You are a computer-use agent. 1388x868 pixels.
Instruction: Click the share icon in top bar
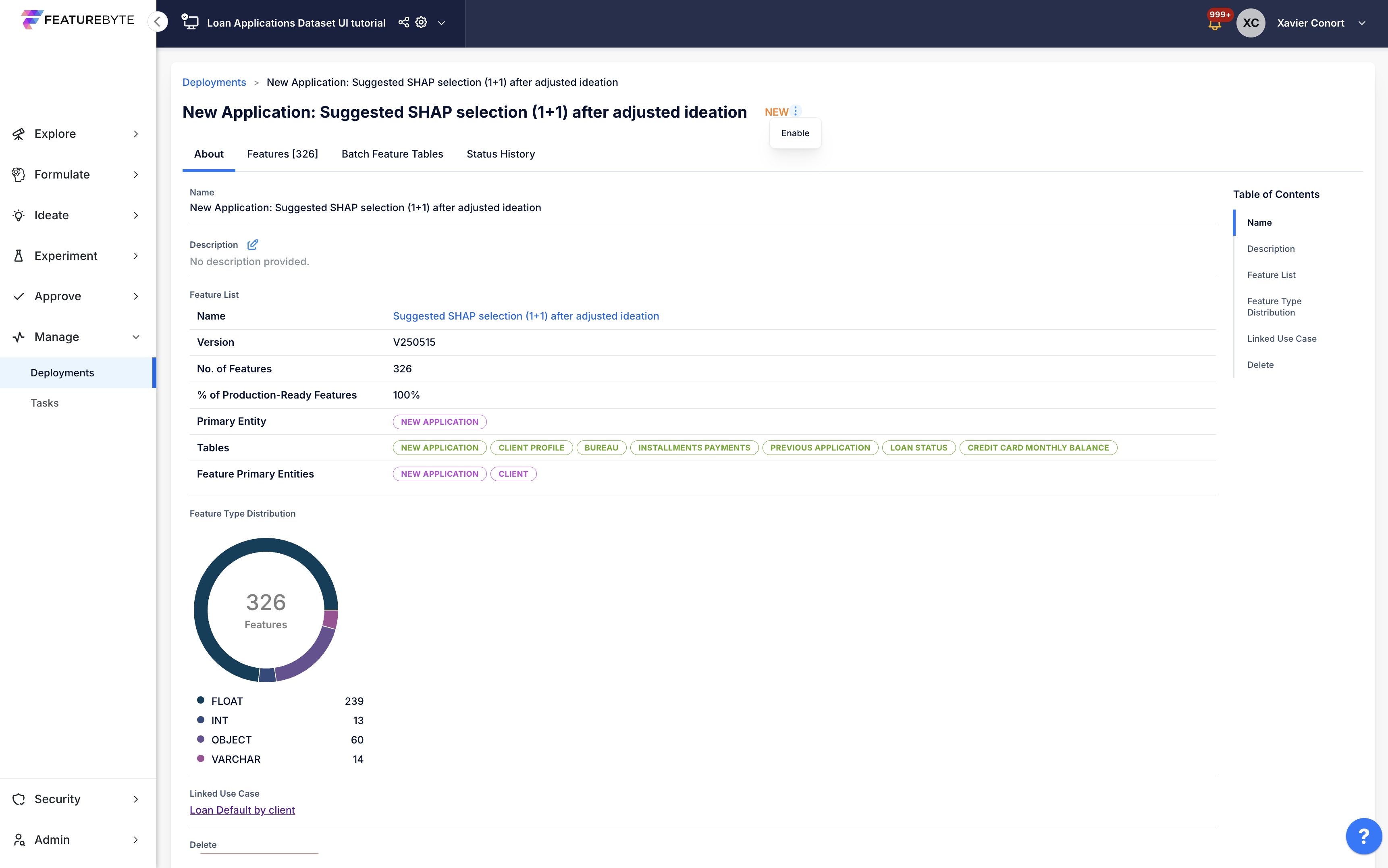pyautogui.click(x=403, y=23)
